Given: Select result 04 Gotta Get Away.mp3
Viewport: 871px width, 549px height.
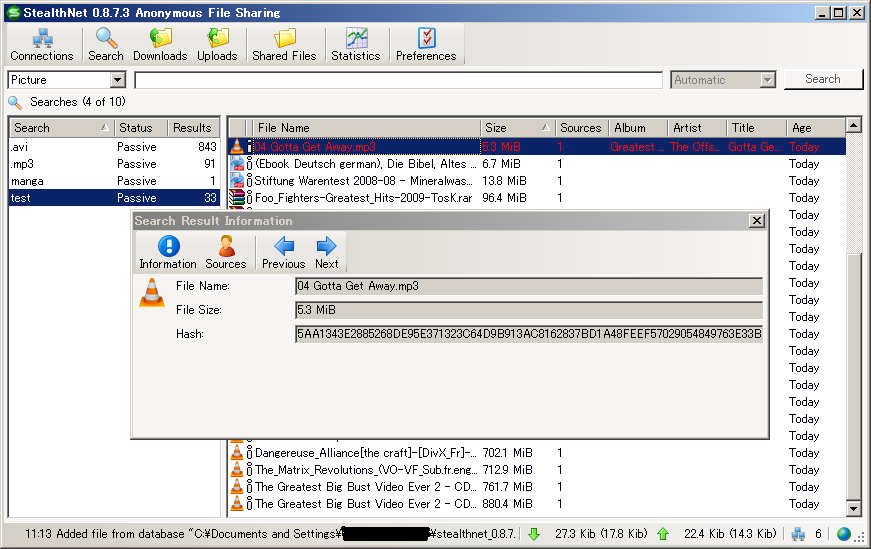Looking at the screenshot, I should point(538,147).
